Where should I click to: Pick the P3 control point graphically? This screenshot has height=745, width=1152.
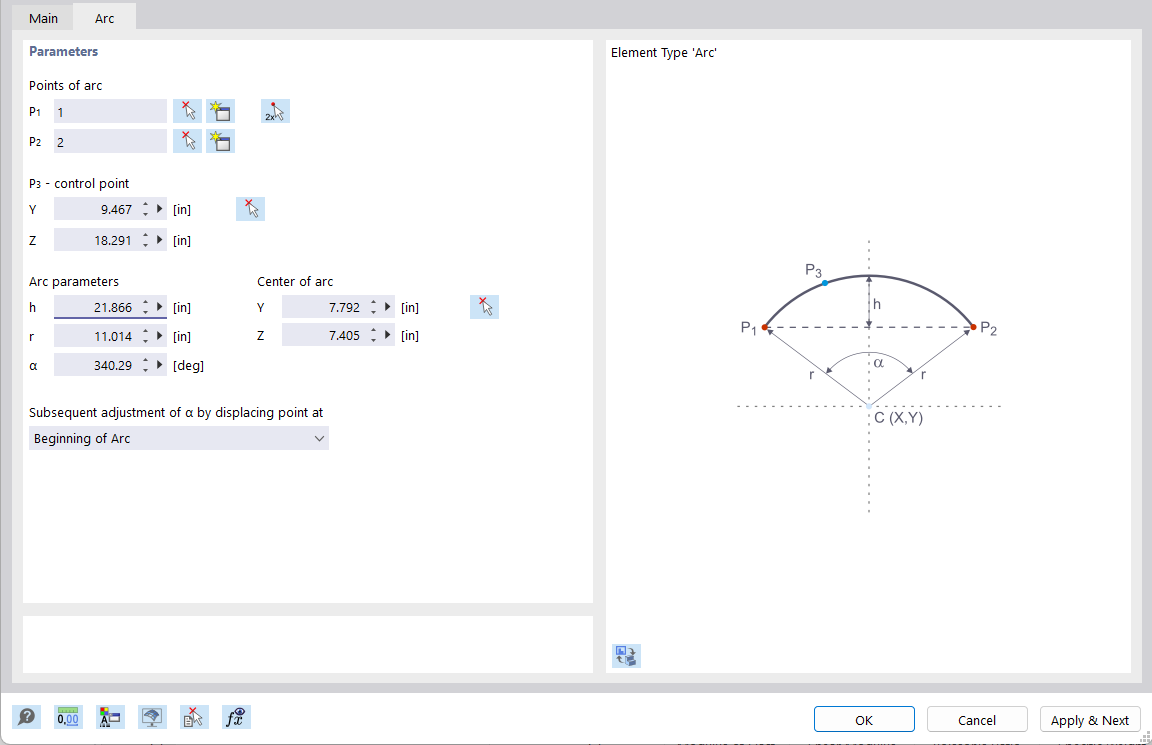click(250, 208)
